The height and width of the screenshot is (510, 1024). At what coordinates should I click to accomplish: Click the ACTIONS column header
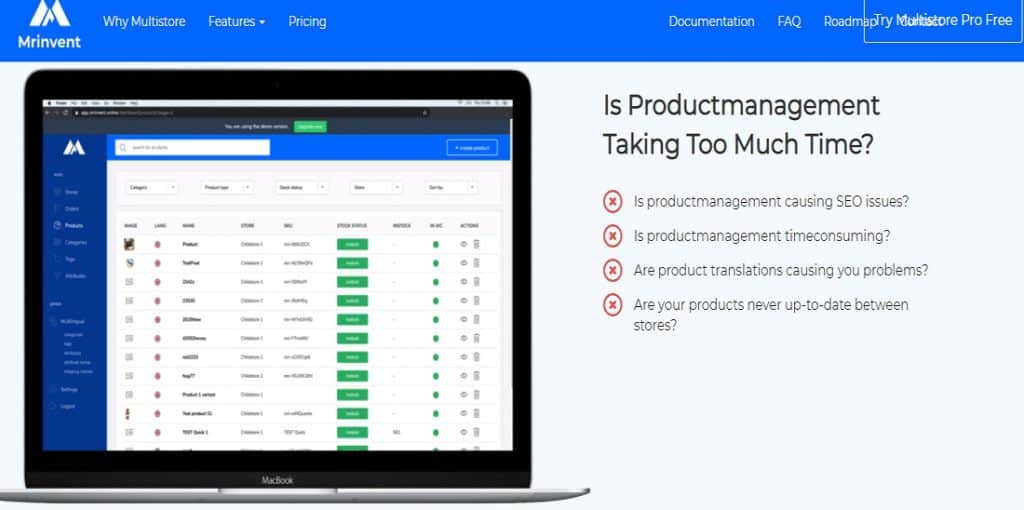(470, 226)
